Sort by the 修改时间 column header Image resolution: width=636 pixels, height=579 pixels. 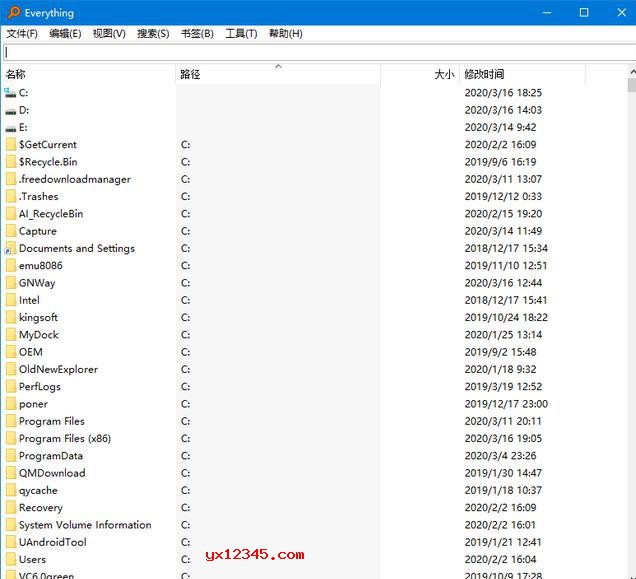coord(522,74)
